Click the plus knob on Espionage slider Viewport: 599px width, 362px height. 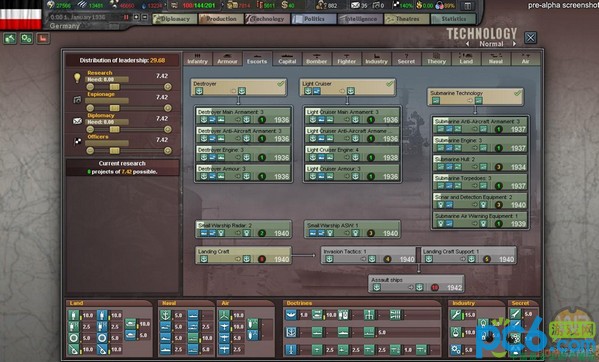[x=167, y=108]
